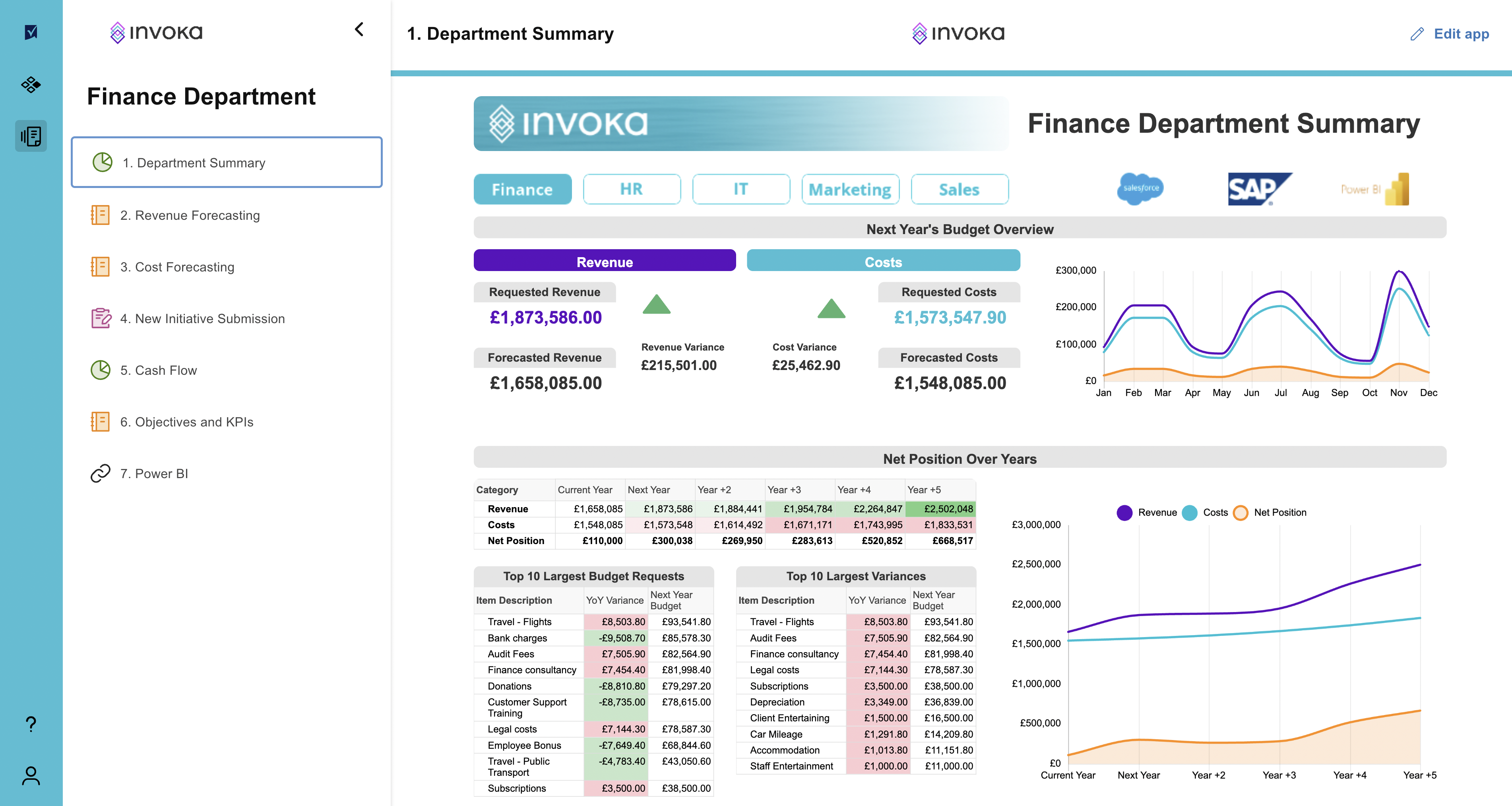The width and height of the screenshot is (1512, 806).
Task: Click the notebook icon for Revenue Forecasting
Action: (x=101, y=215)
